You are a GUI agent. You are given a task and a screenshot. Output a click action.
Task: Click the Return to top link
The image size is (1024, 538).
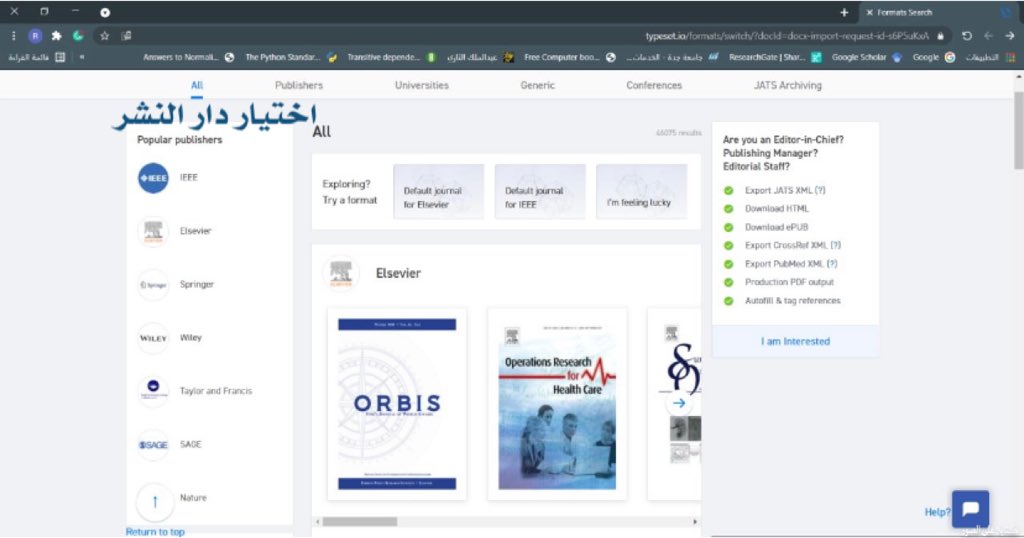coord(155,532)
